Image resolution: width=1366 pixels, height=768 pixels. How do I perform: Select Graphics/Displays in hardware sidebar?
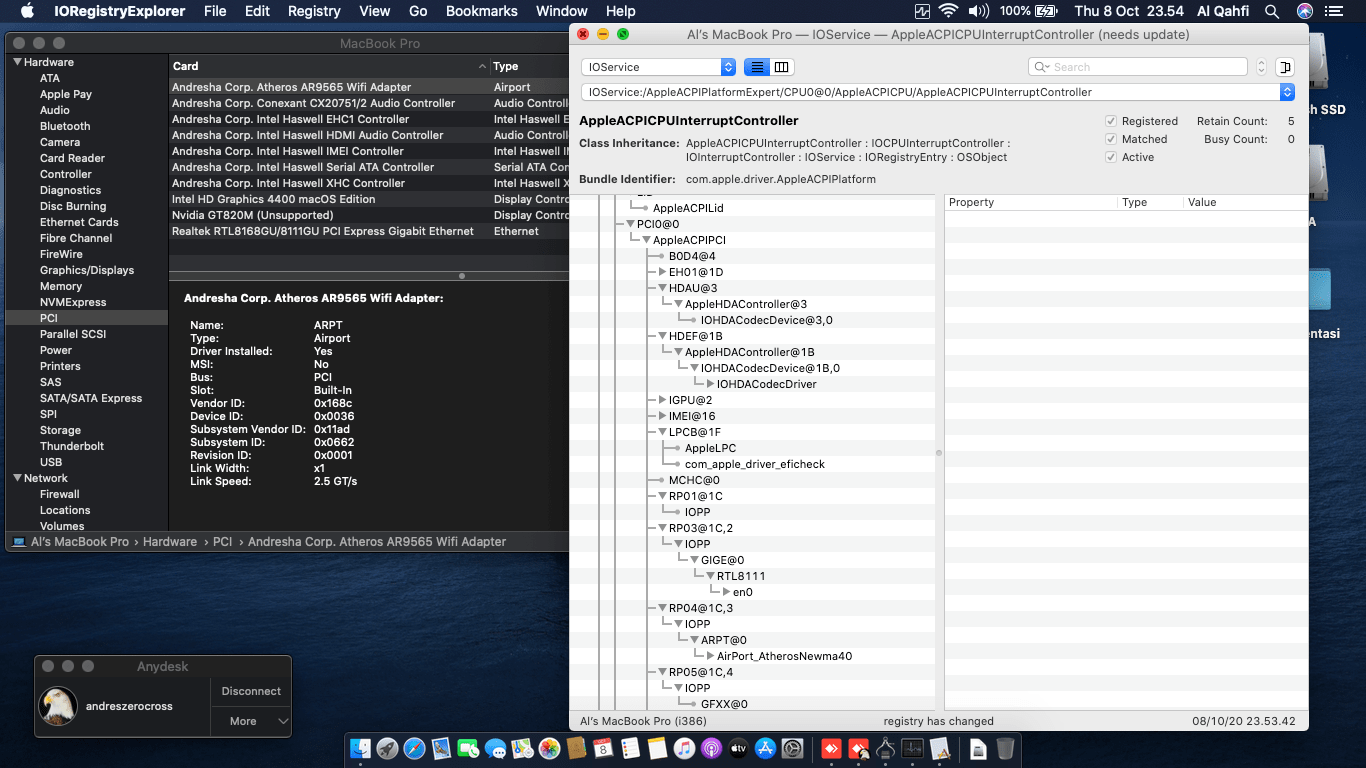coord(87,270)
